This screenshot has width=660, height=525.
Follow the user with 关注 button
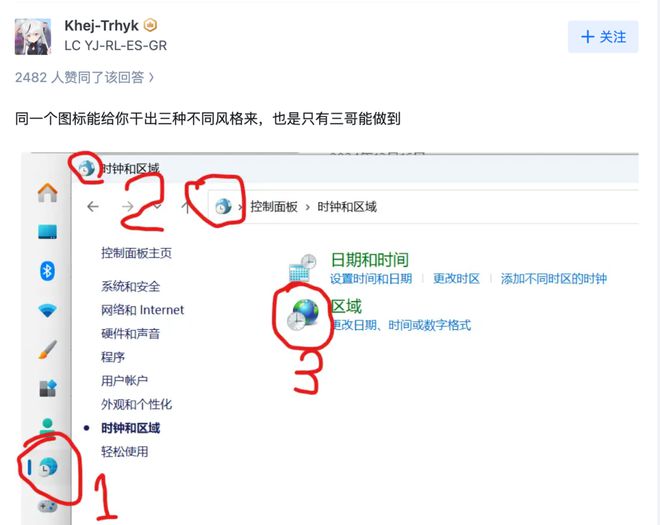(603, 37)
